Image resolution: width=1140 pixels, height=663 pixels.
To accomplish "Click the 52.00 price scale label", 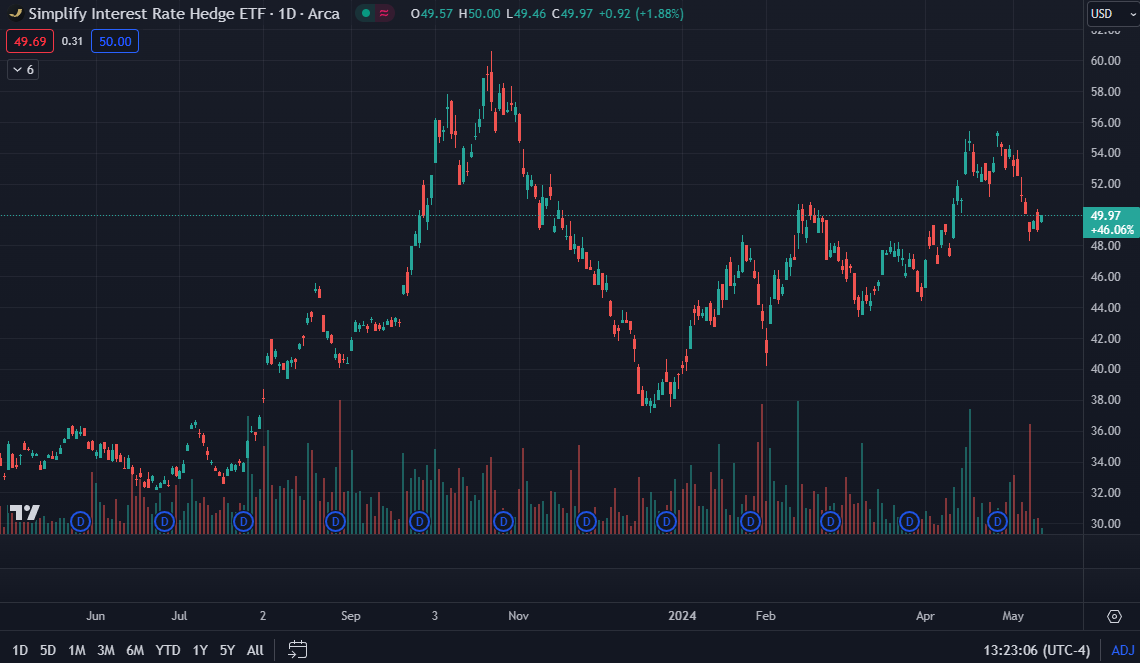I will point(1105,184).
